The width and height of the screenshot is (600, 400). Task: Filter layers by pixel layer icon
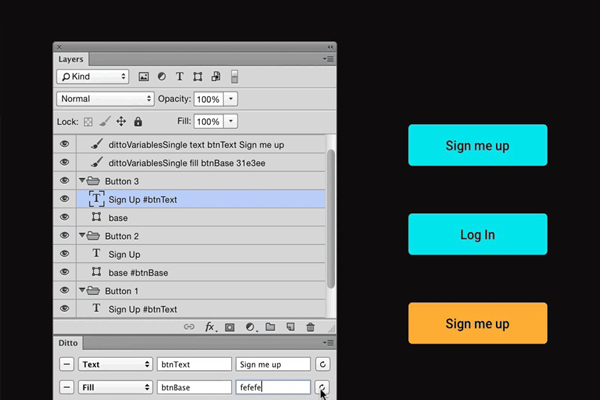coord(143,77)
